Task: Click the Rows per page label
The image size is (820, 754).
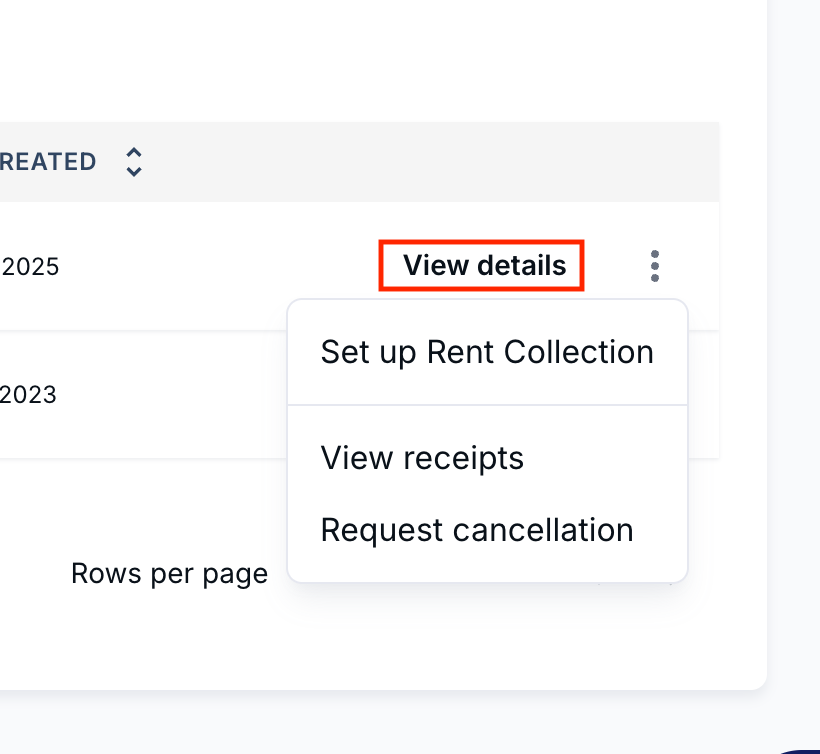Action: [169, 574]
